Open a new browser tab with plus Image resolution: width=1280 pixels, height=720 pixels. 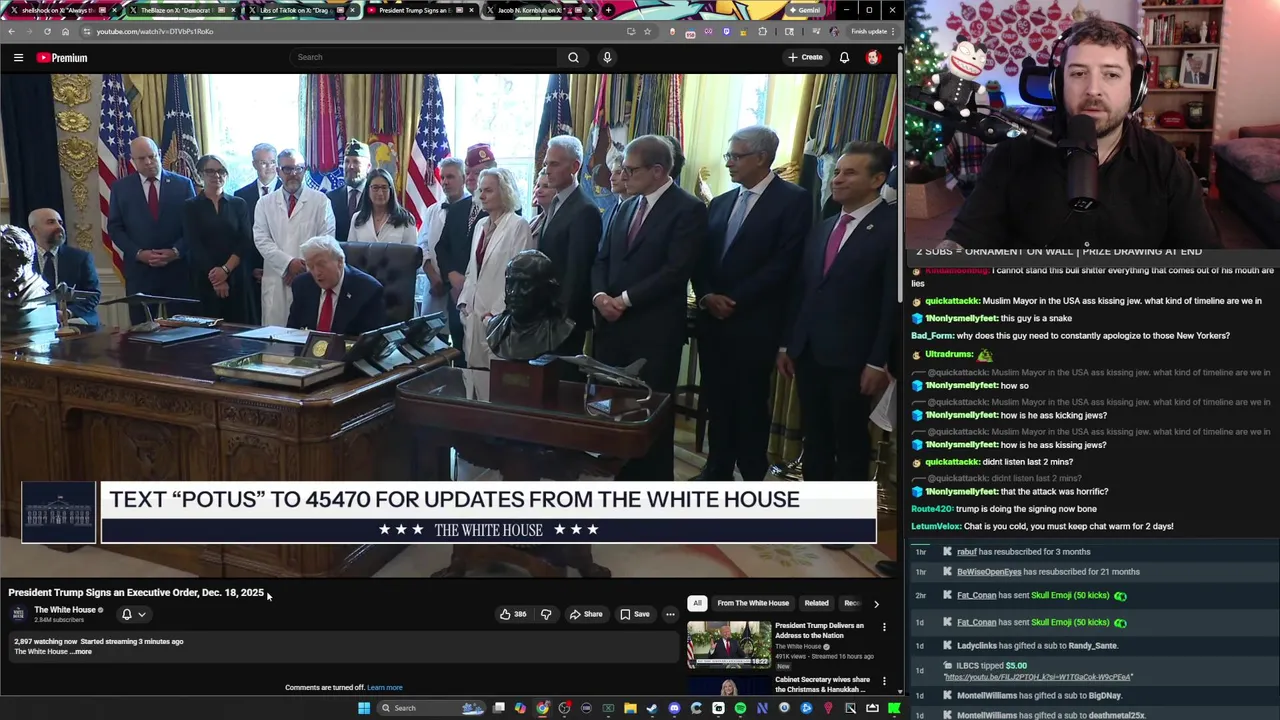(608, 10)
